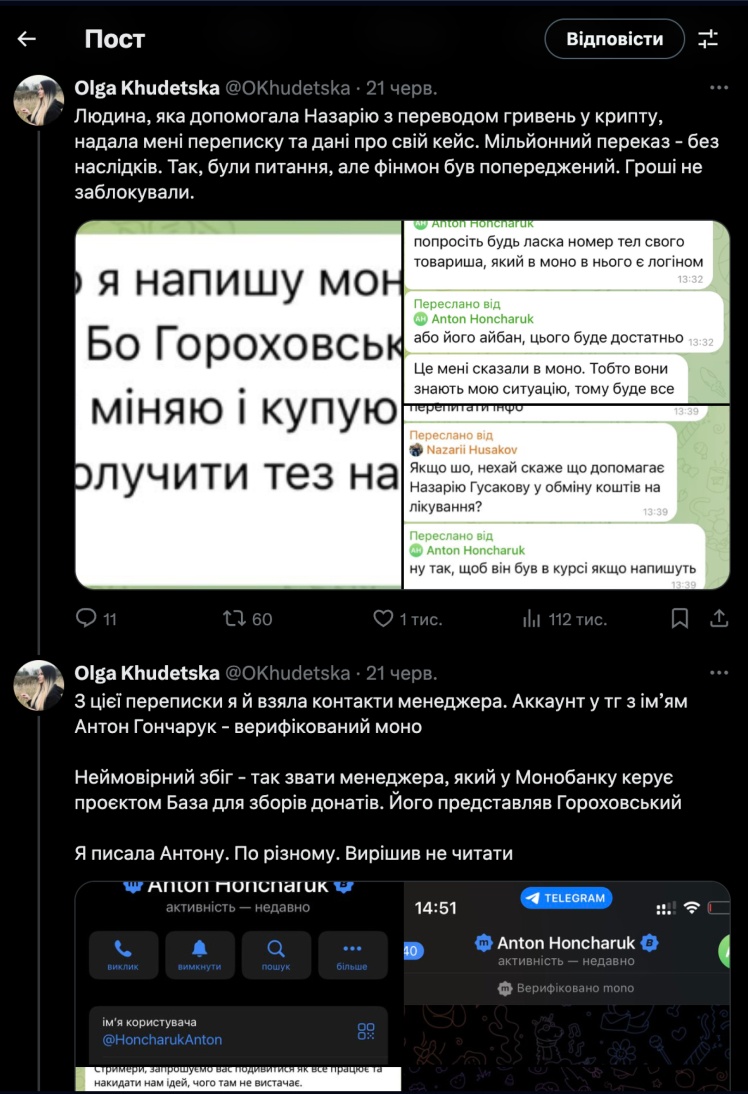
Task: Open Olga Khudetska's avatar on second post
Action: [39, 685]
